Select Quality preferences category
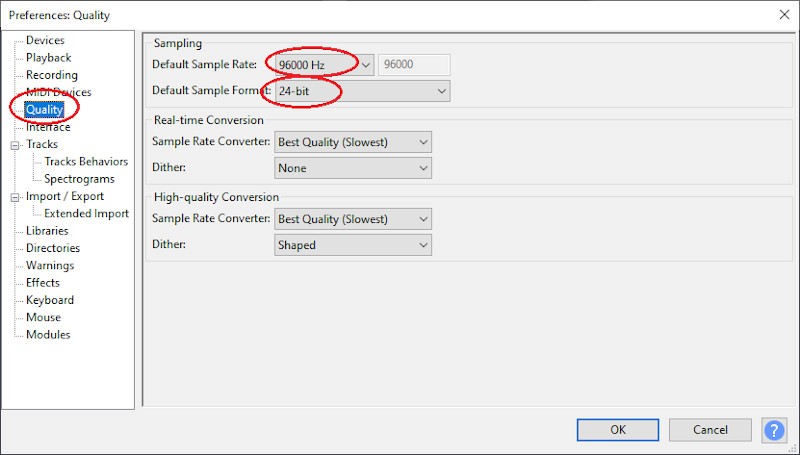The height and width of the screenshot is (455, 800). point(44,110)
